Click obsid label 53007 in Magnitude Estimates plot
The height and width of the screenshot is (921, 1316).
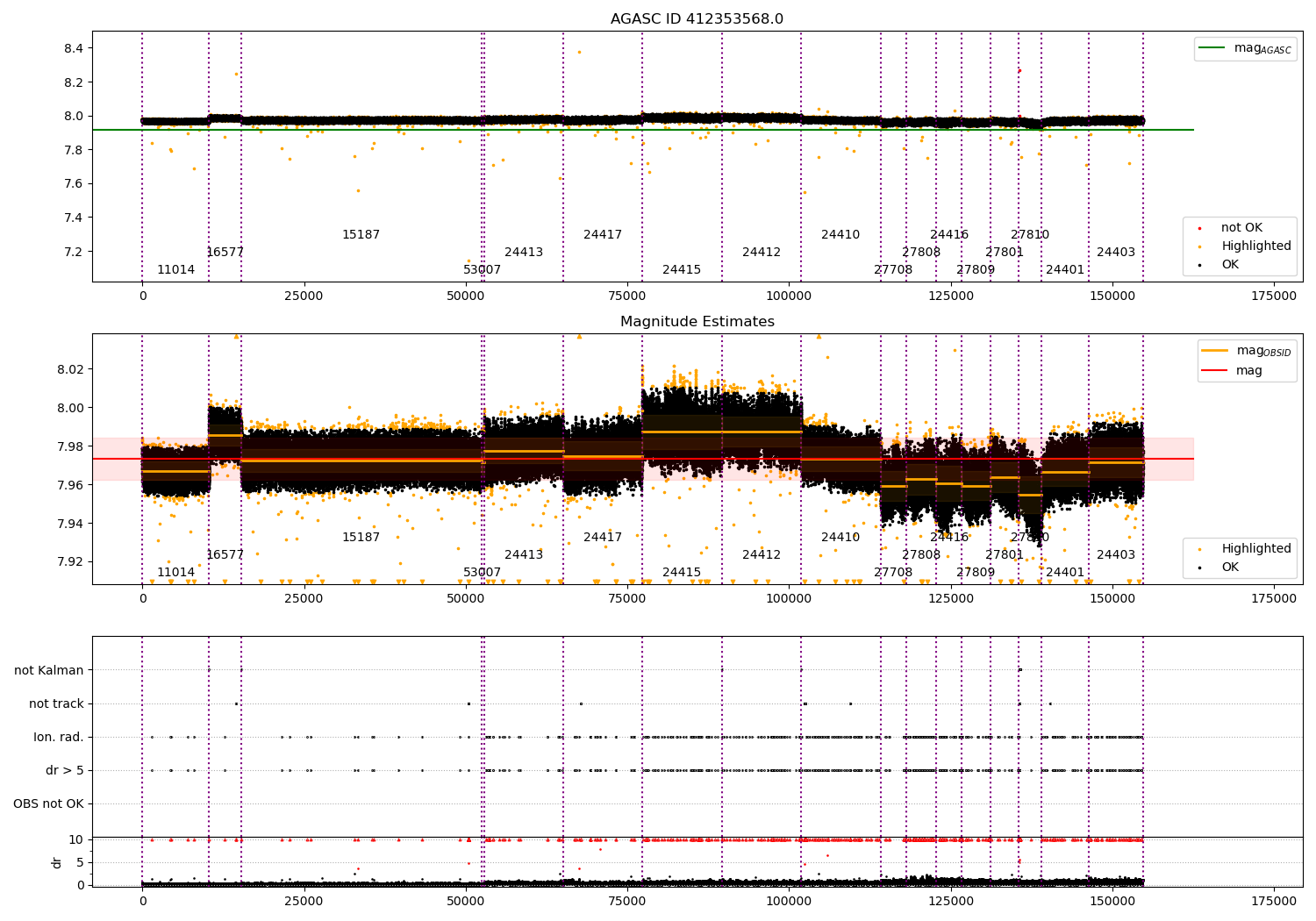tap(482, 573)
